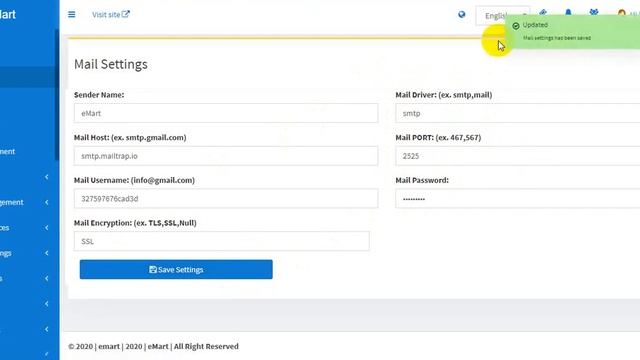
Task: Toggle the sidebar with the hamburger icon
Action: [71, 15]
